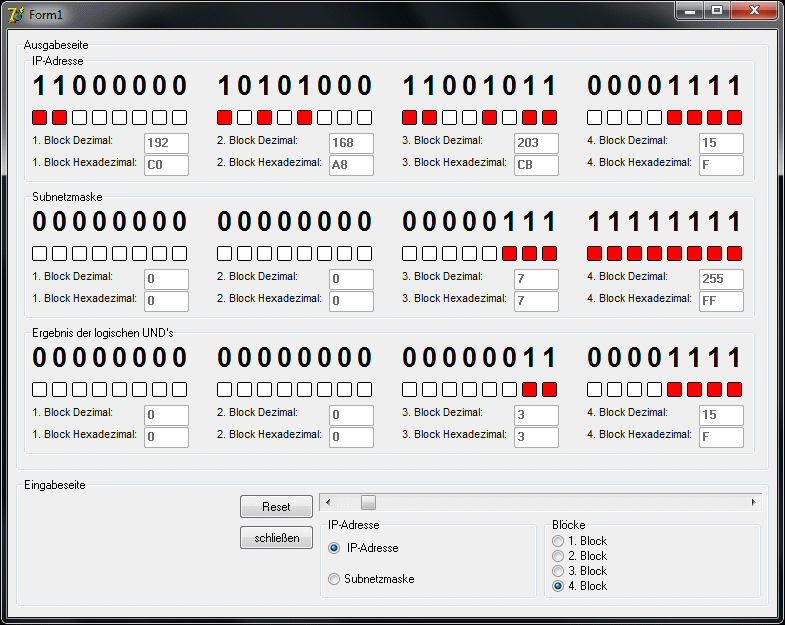Click Subnetzmaske 1. Block Dezimal field
The image size is (785, 625).
(x=166, y=279)
